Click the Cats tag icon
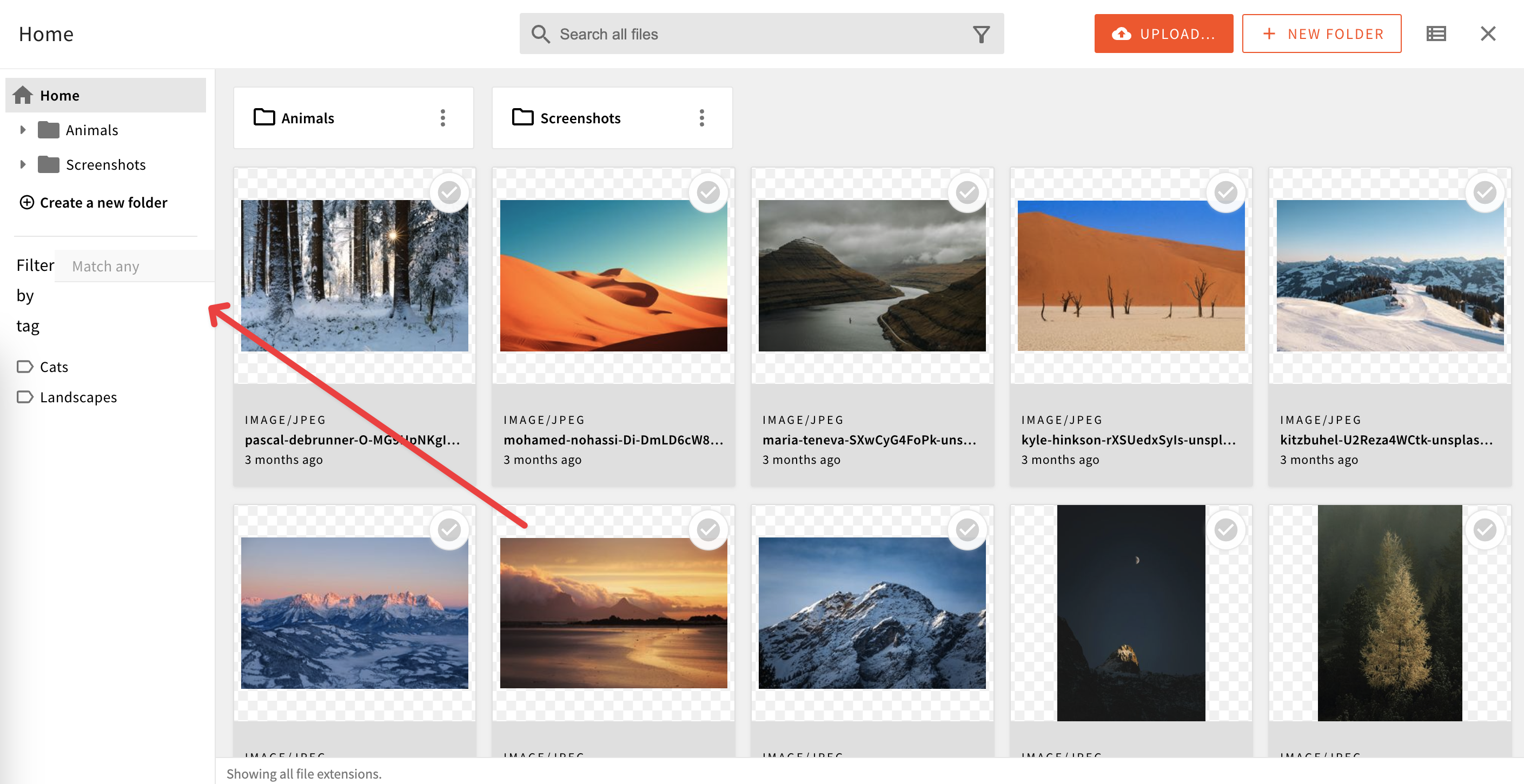The image size is (1524, 784). [25, 366]
